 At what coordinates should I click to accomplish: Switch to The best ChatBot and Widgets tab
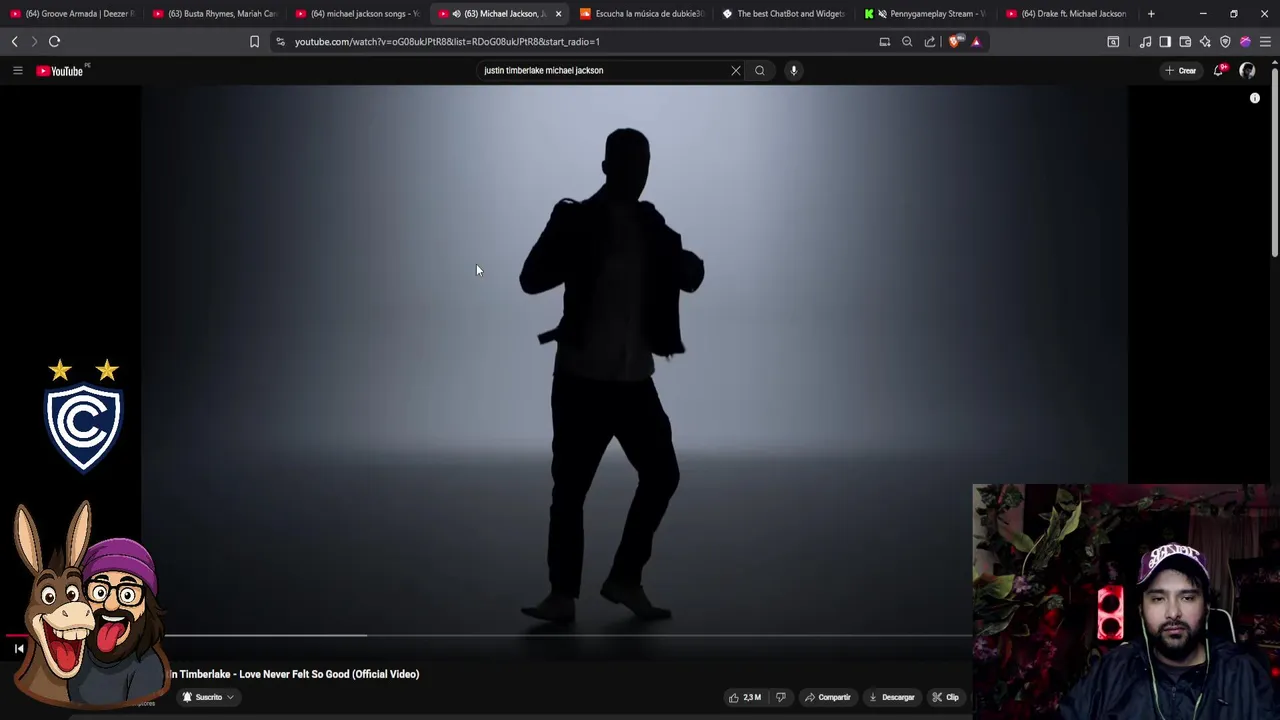click(785, 13)
